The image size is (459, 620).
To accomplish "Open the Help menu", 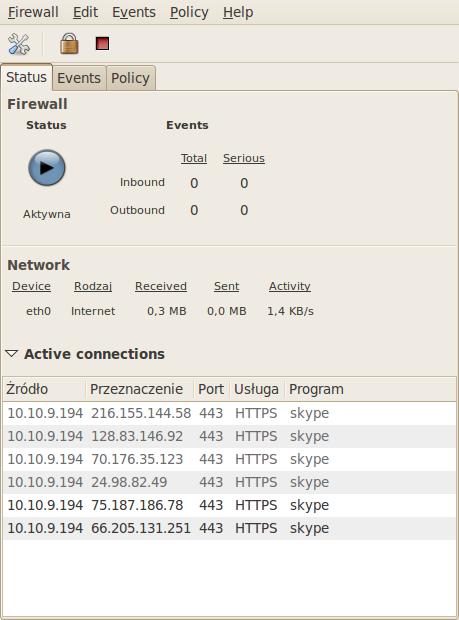I will (x=238, y=12).
